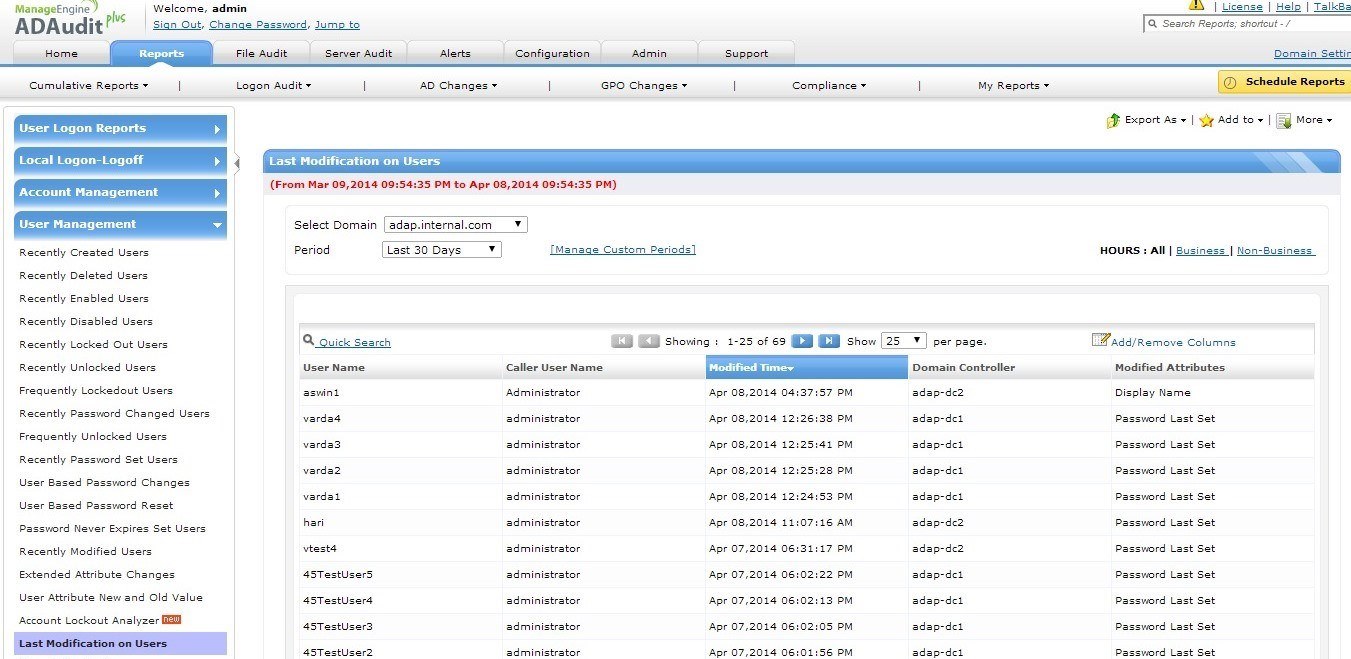1351x659 pixels.
Task: Switch to the Home tab
Action: (x=61, y=53)
